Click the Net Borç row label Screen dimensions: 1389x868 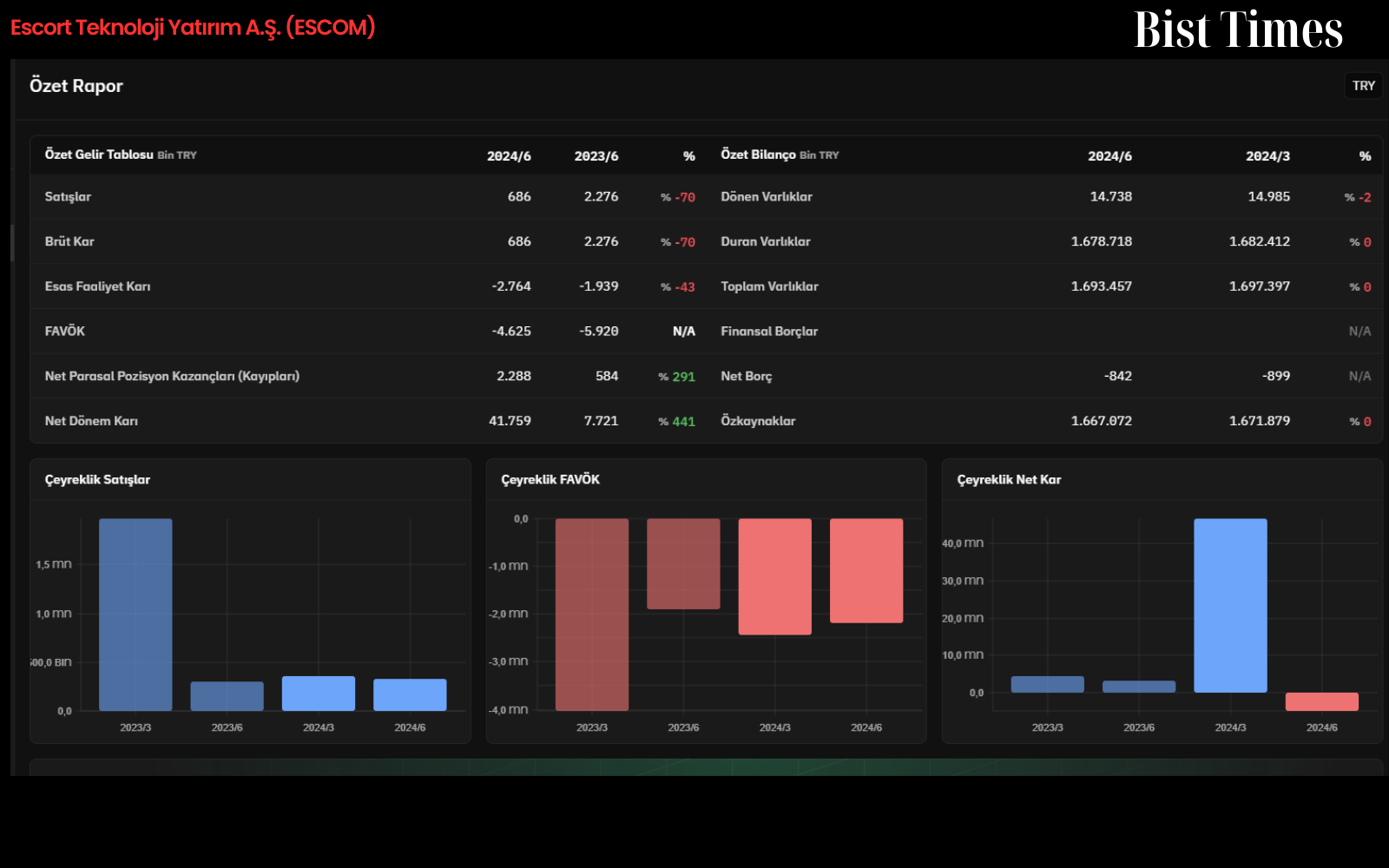point(747,376)
